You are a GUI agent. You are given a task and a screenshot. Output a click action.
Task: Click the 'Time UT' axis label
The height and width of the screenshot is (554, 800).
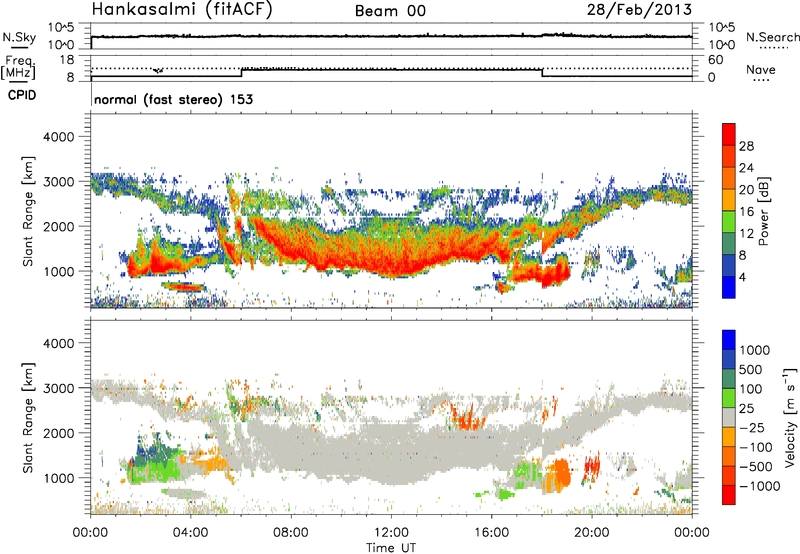pyautogui.click(x=391, y=548)
